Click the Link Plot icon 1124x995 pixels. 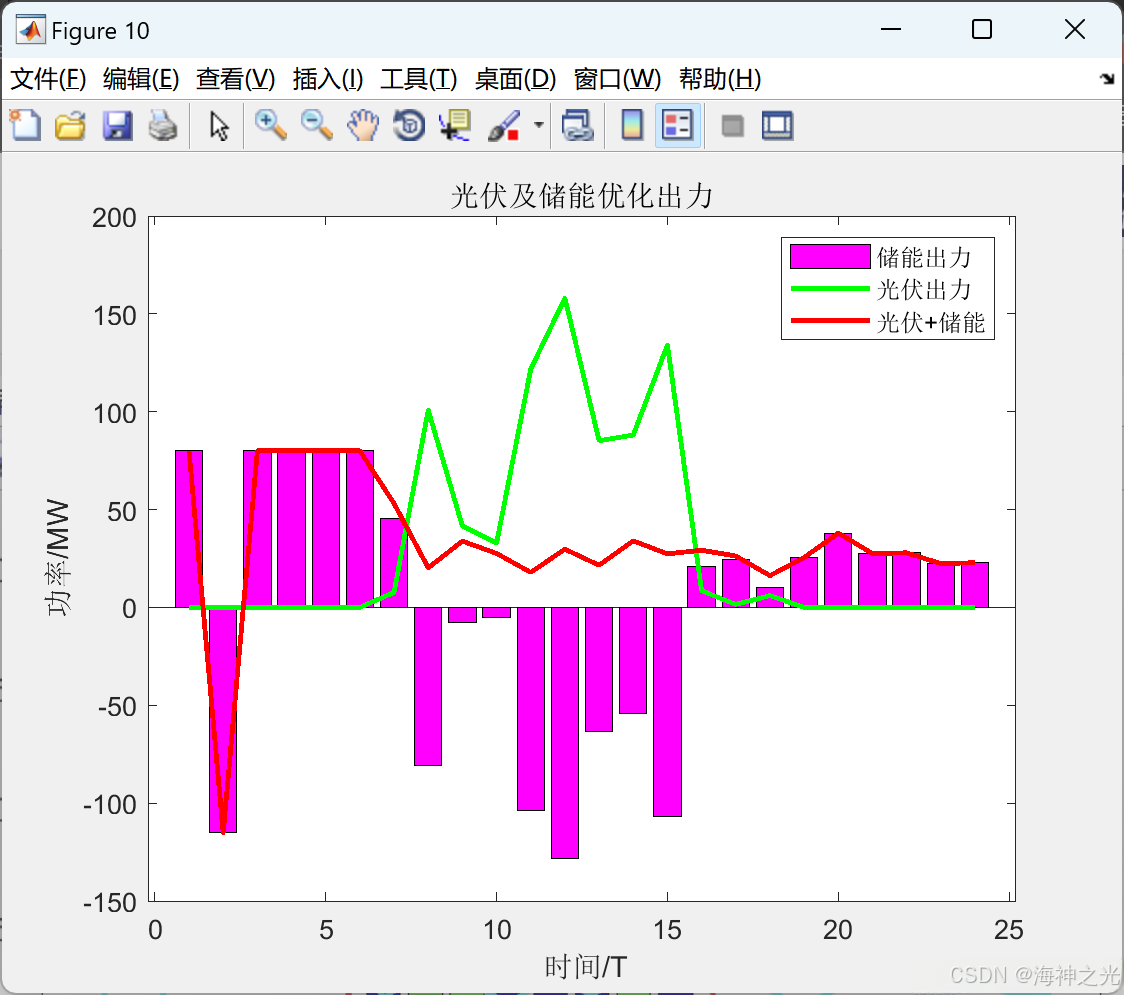pyautogui.click(x=577, y=125)
